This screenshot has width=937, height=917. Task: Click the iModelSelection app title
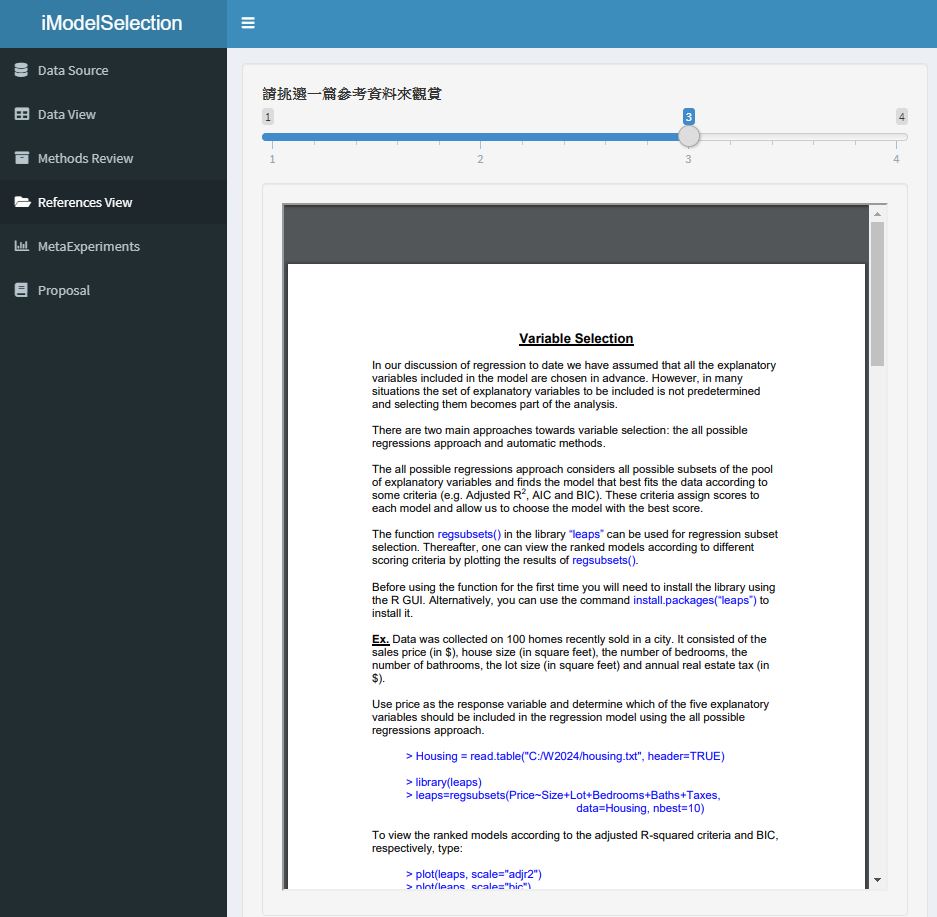point(112,23)
